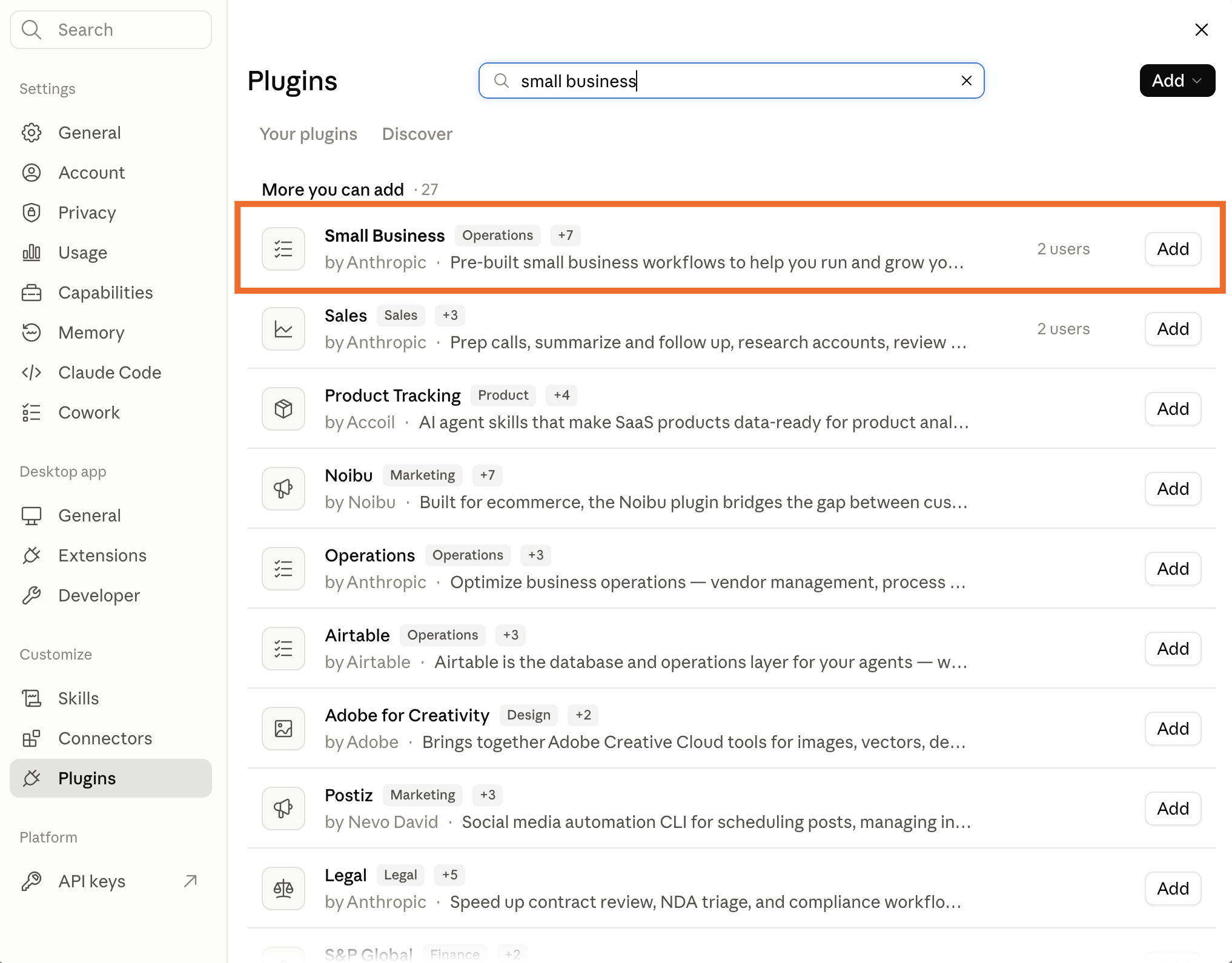
Task: Click the Usage bar chart icon
Action: (x=31, y=253)
